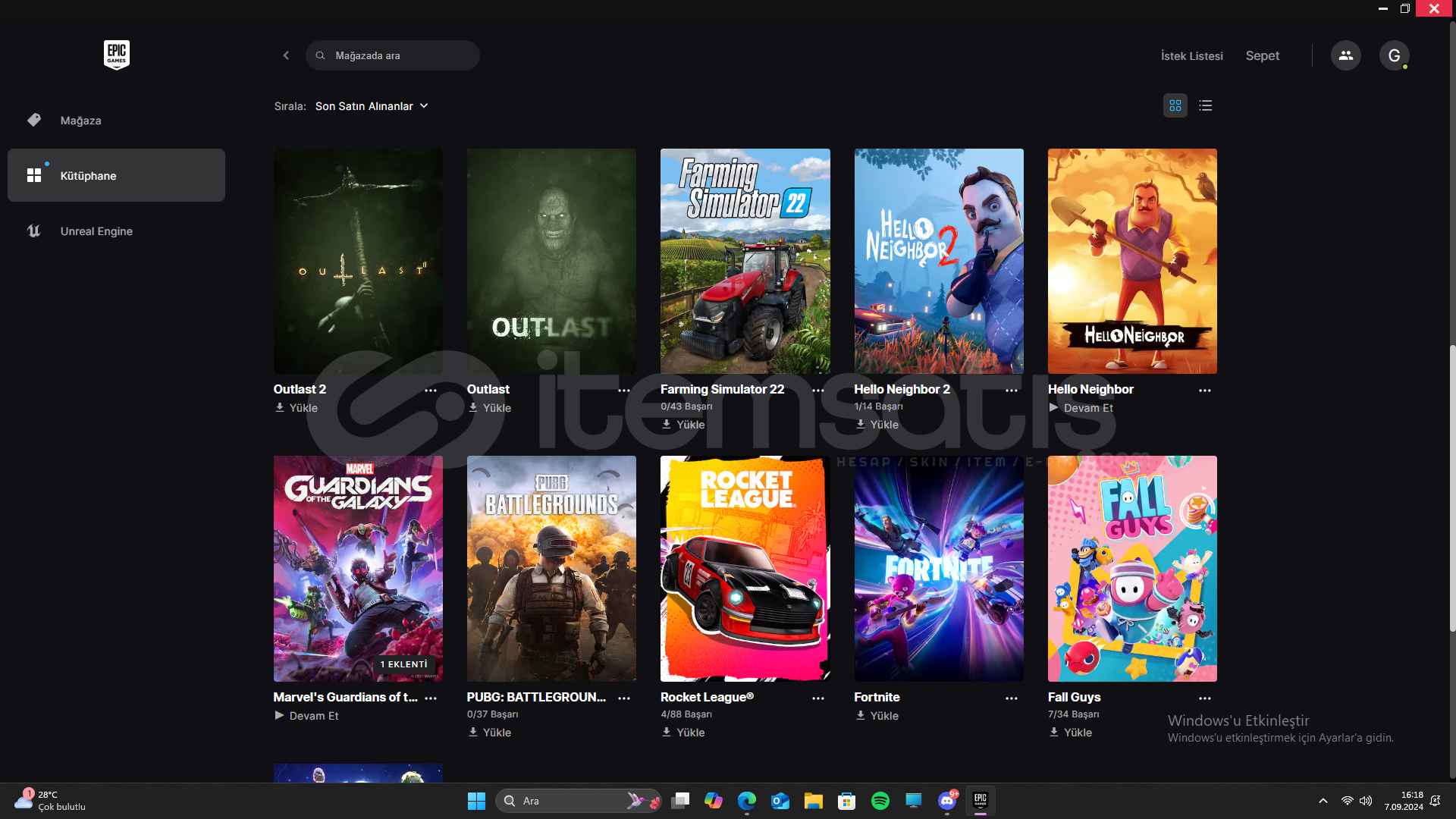Click the vertical scrollbar of the library

click(x=1452, y=489)
